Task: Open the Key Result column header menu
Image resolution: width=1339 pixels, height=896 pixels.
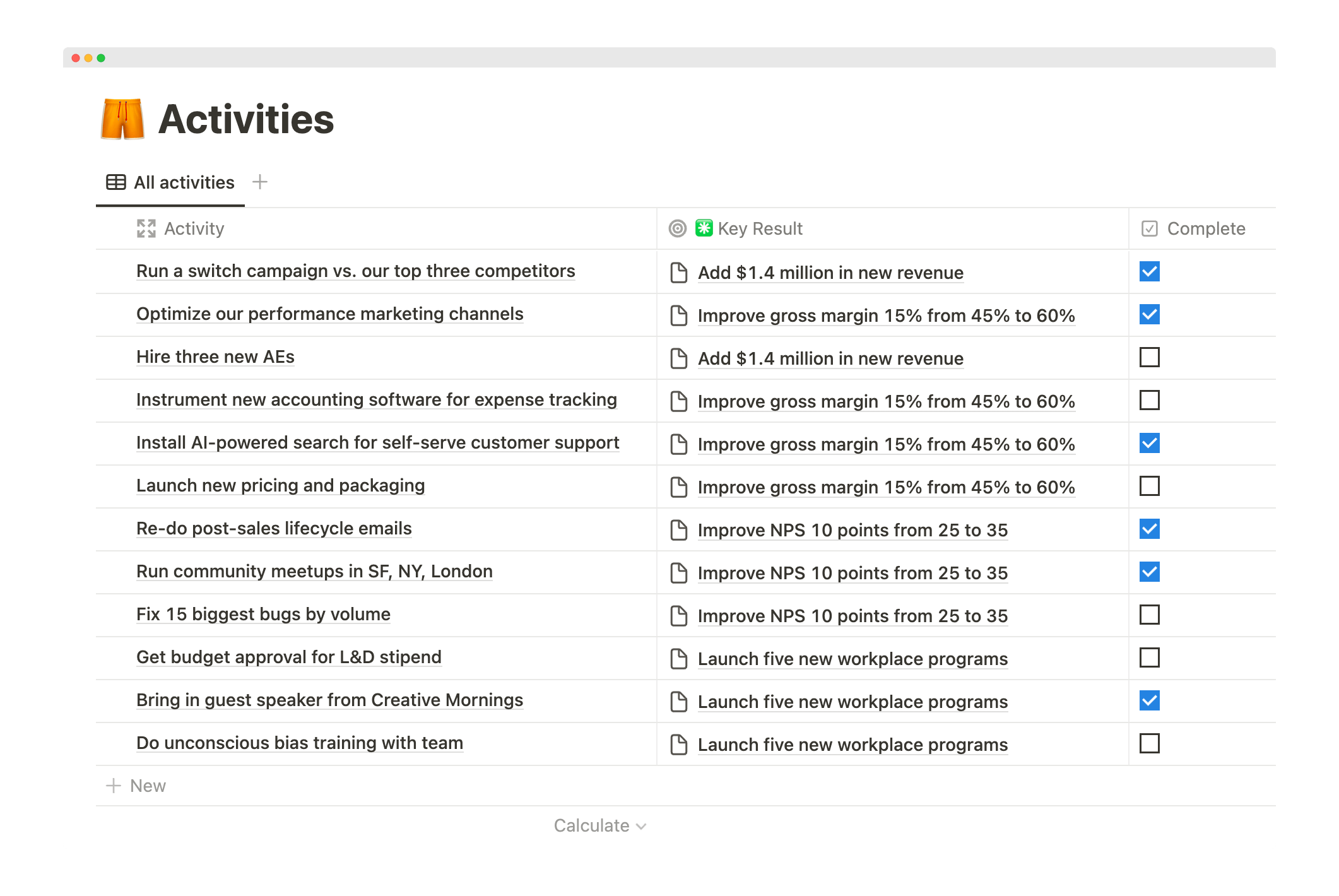Action: [760, 228]
